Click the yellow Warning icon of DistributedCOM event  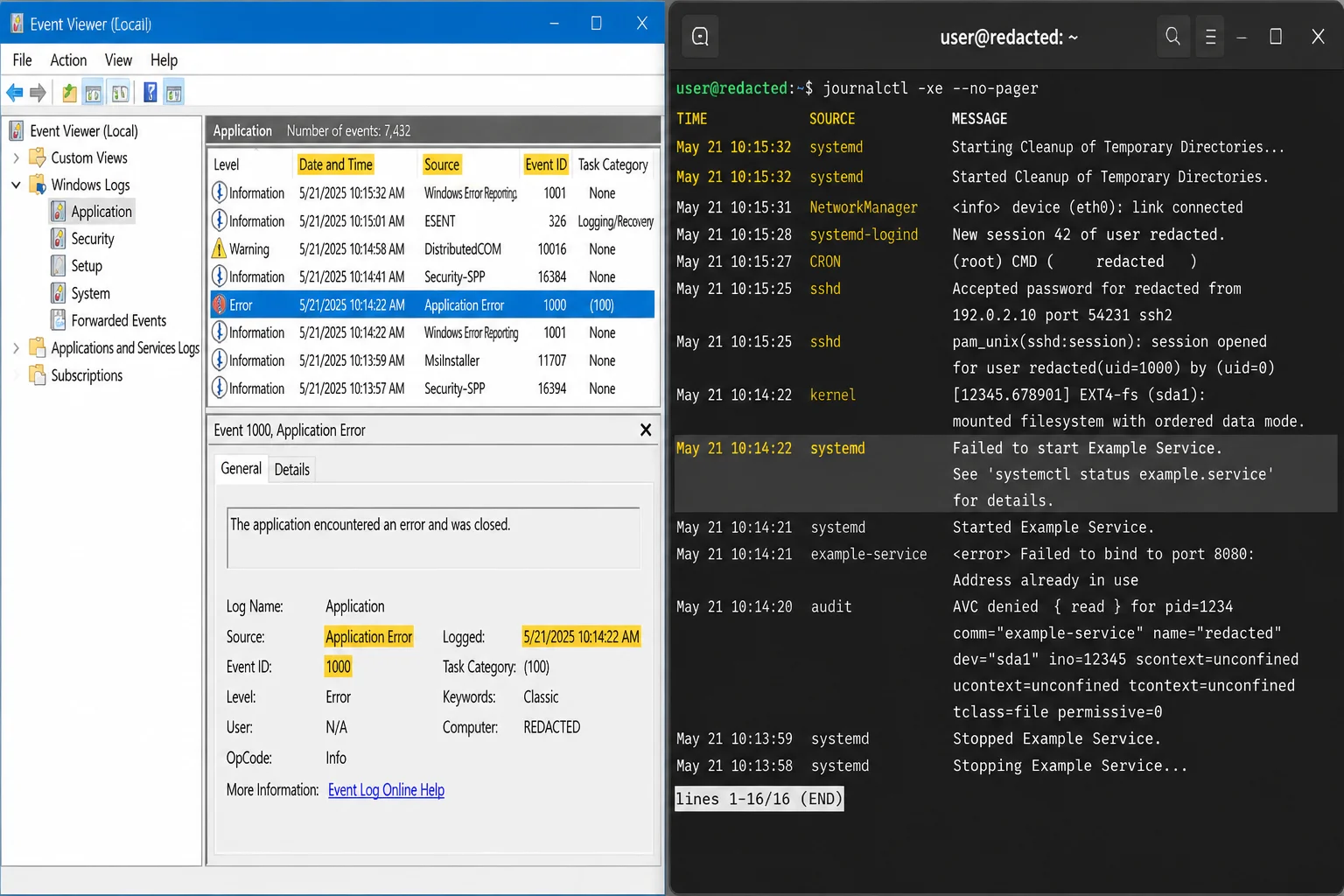coord(220,248)
